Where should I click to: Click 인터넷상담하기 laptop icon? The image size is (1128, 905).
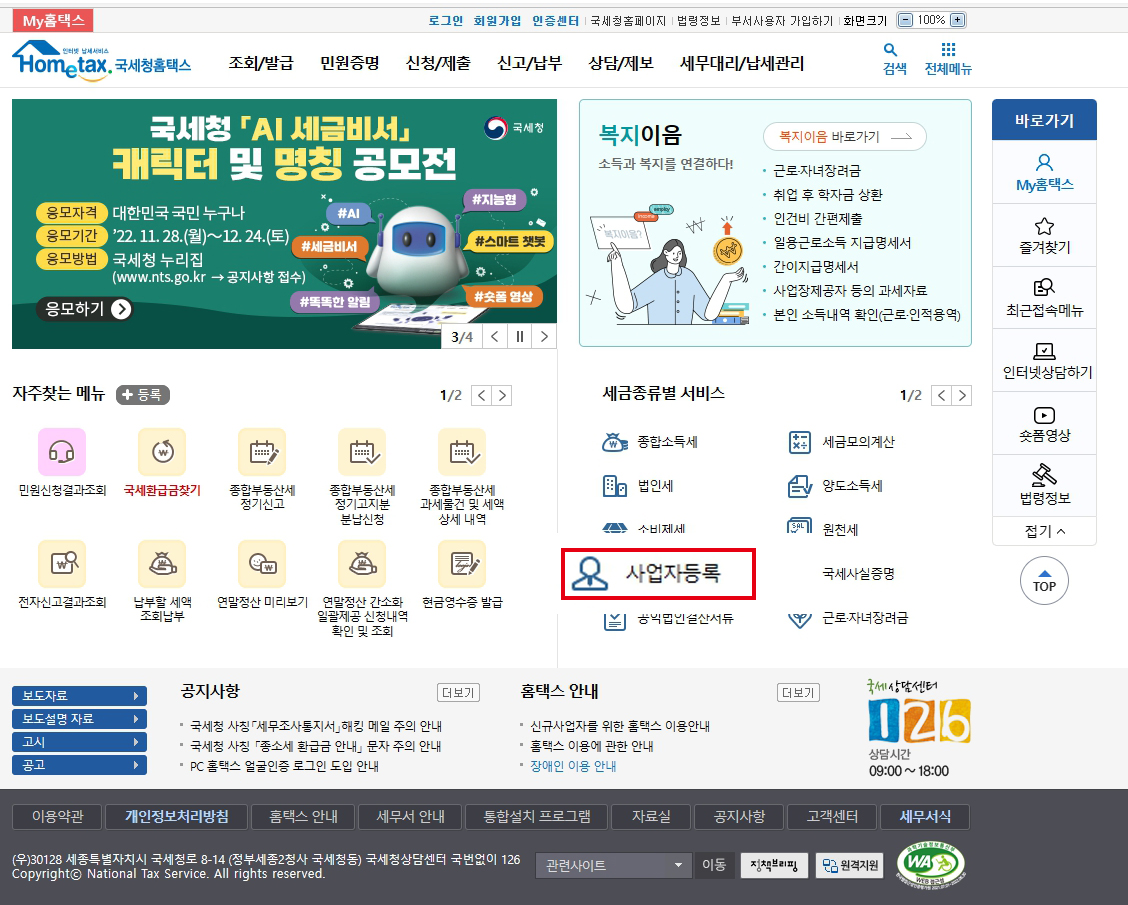coord(1045,351)
